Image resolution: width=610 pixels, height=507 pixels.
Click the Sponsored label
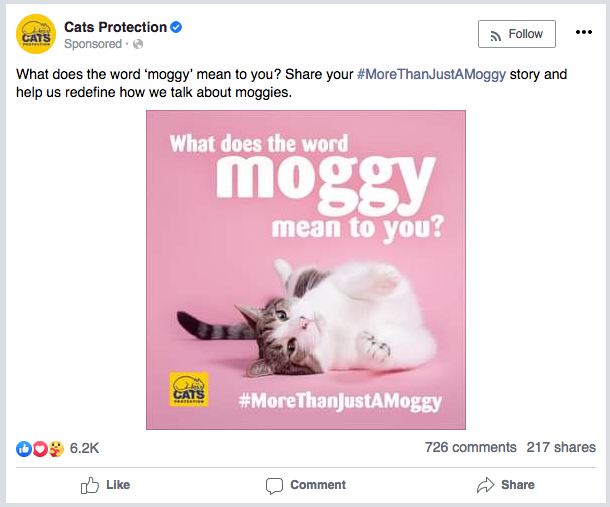click(93, 44)
